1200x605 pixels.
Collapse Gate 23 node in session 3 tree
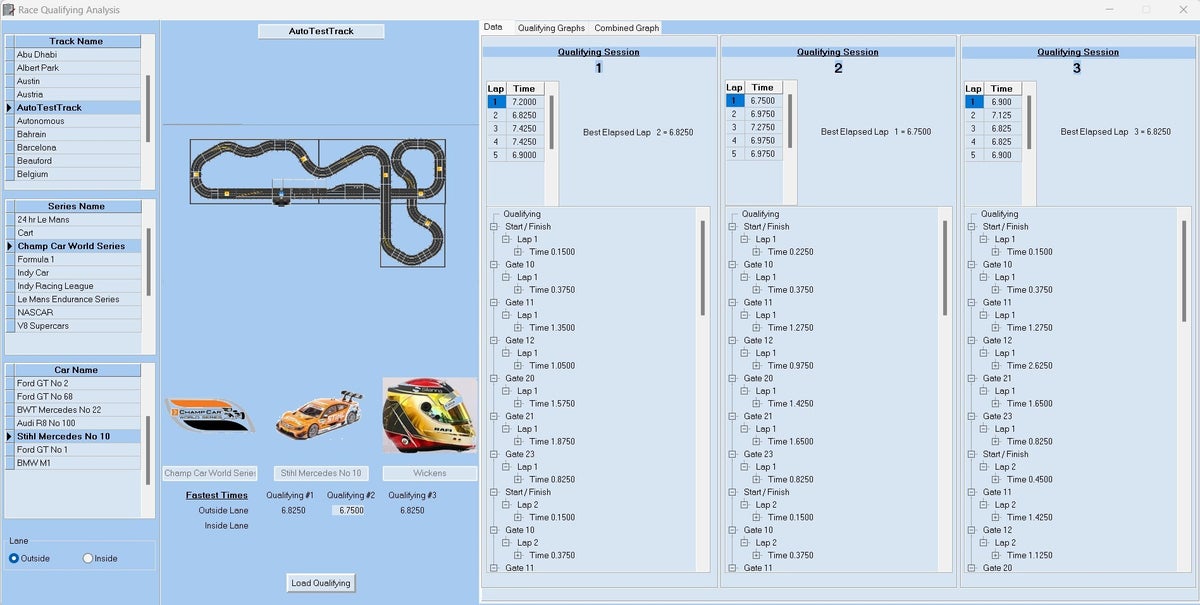pyautogui.click(x=971, y=417)
